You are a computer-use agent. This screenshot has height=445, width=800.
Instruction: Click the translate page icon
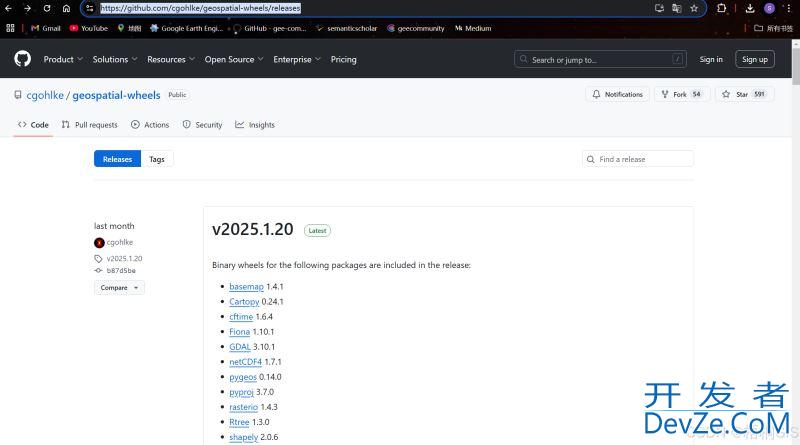click(677, 8)
